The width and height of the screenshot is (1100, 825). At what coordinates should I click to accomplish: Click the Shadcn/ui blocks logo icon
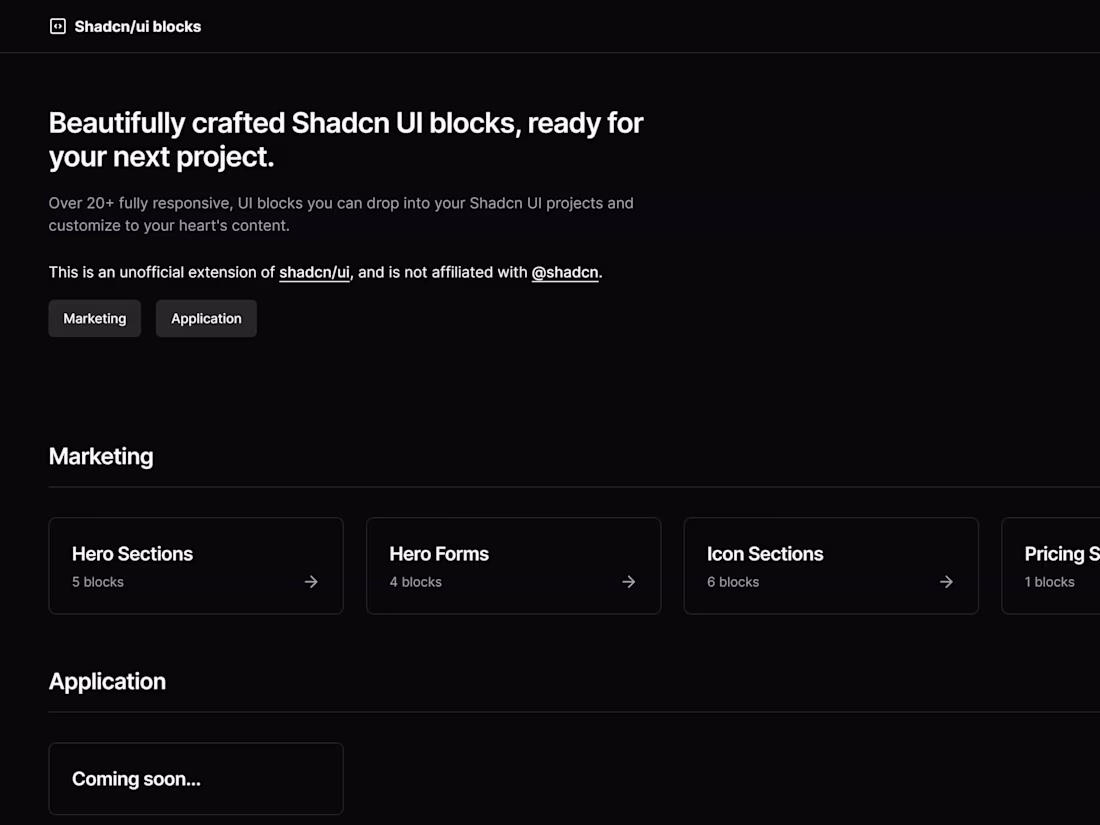click(x=58, y=26)
